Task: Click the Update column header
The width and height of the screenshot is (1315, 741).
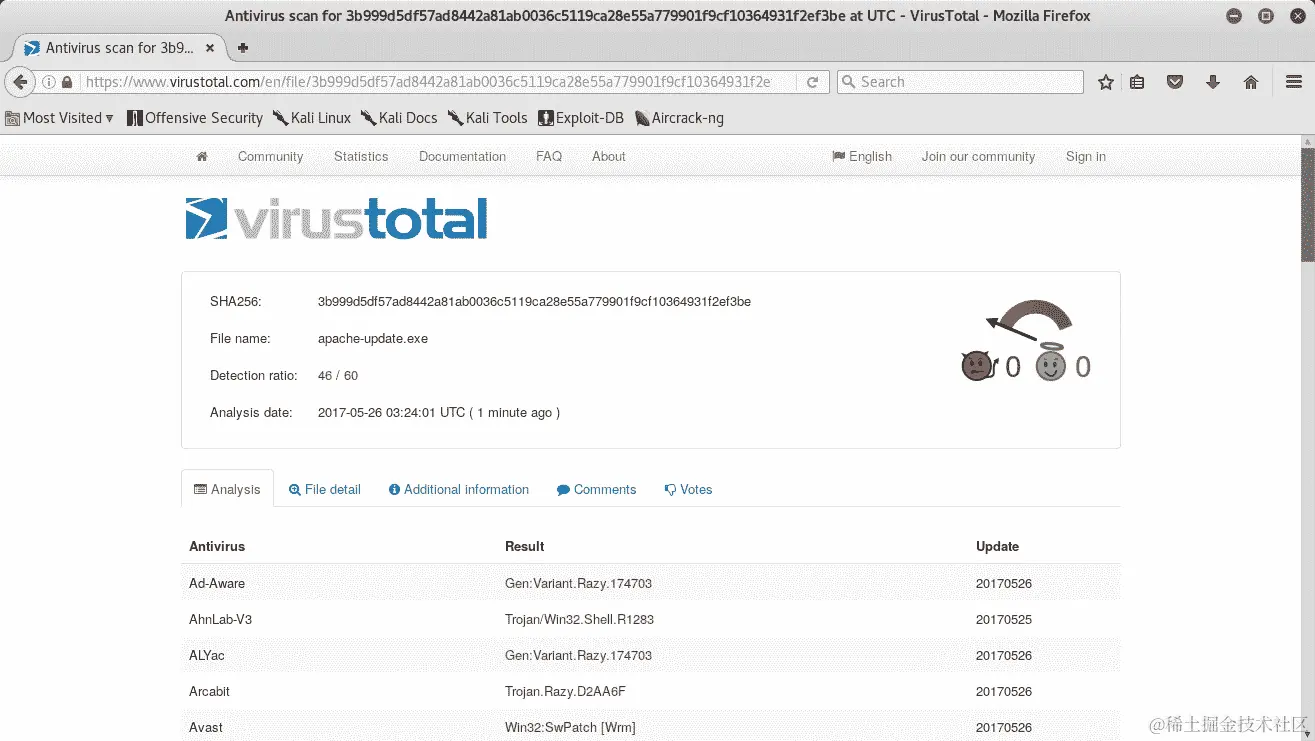Action: 998,546
